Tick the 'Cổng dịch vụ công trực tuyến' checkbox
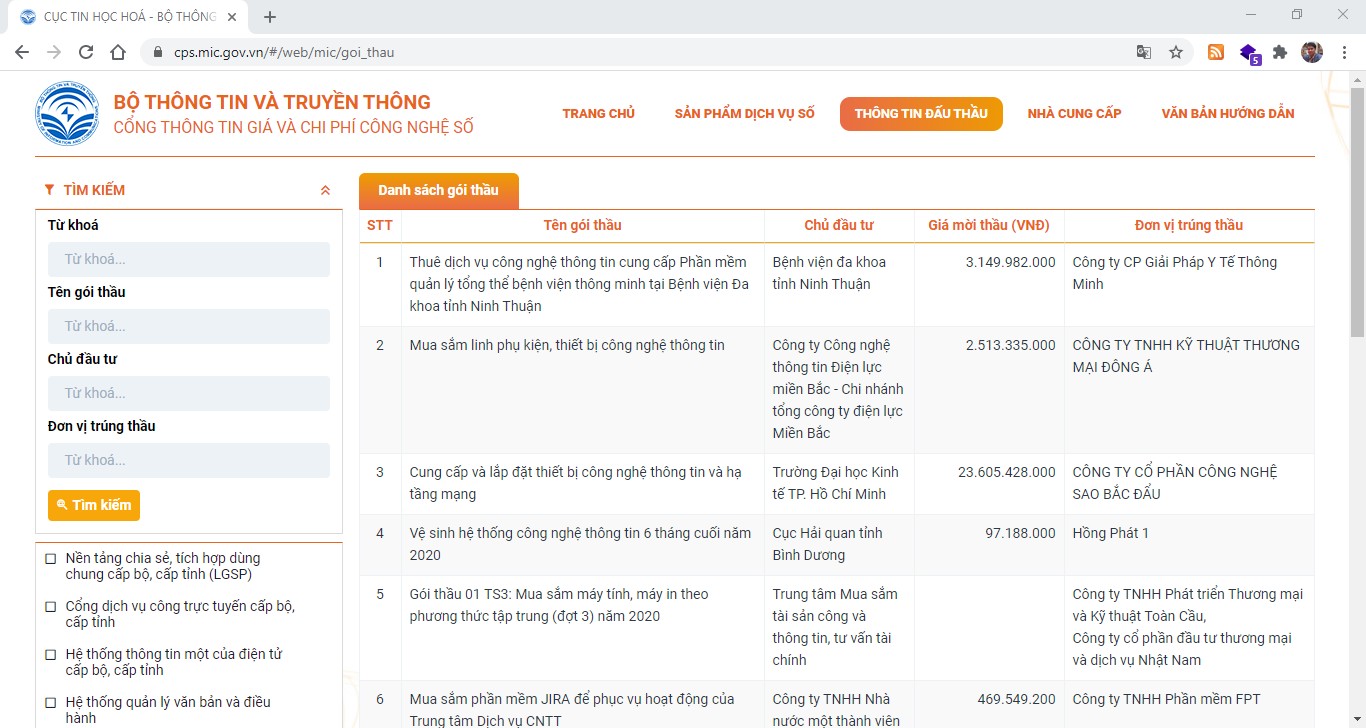The height and width of the screenshot is (728, 1366). click(51, 607)
